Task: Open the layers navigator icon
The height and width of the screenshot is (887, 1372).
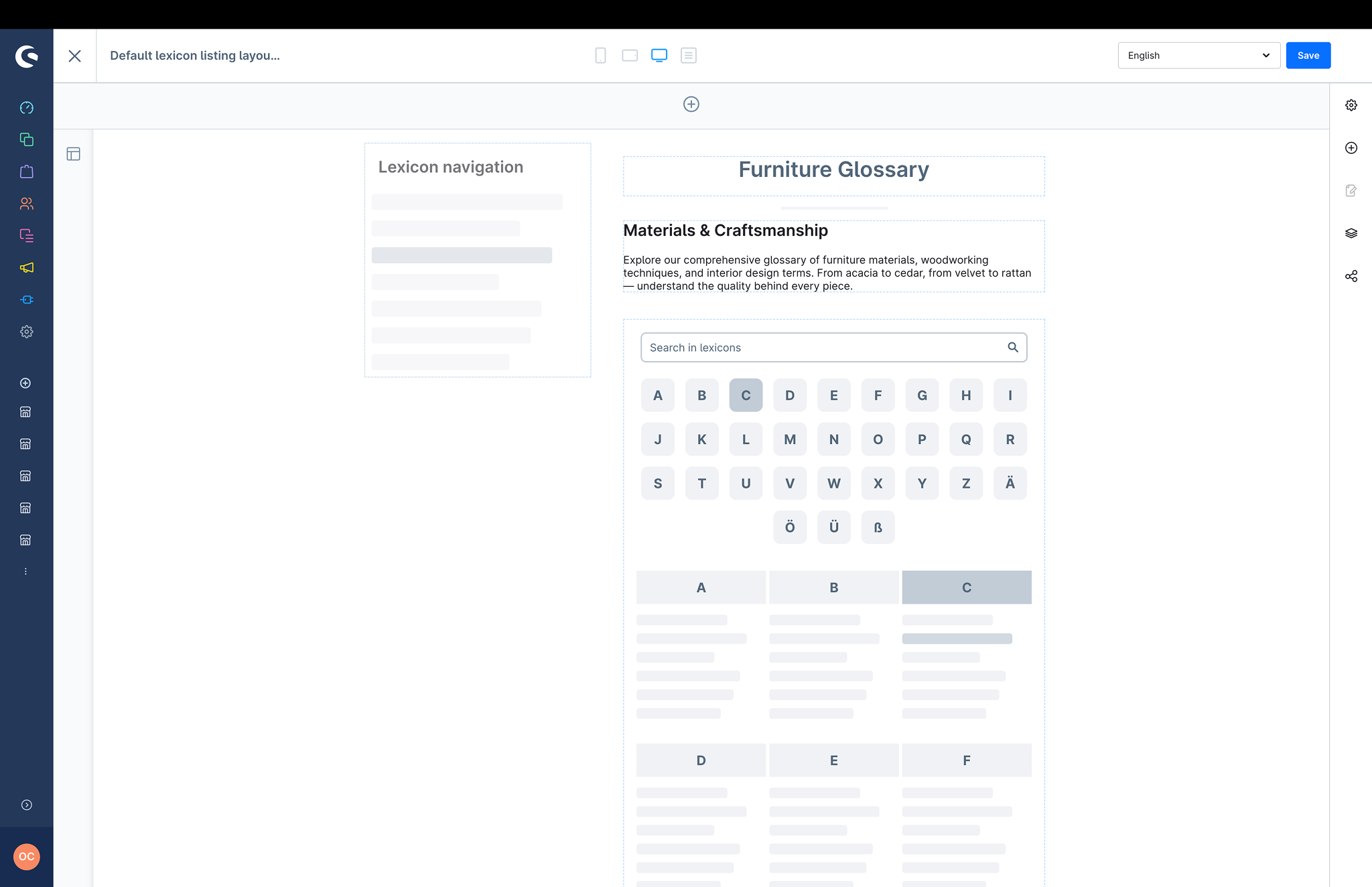Action: tap(1351, 233)
